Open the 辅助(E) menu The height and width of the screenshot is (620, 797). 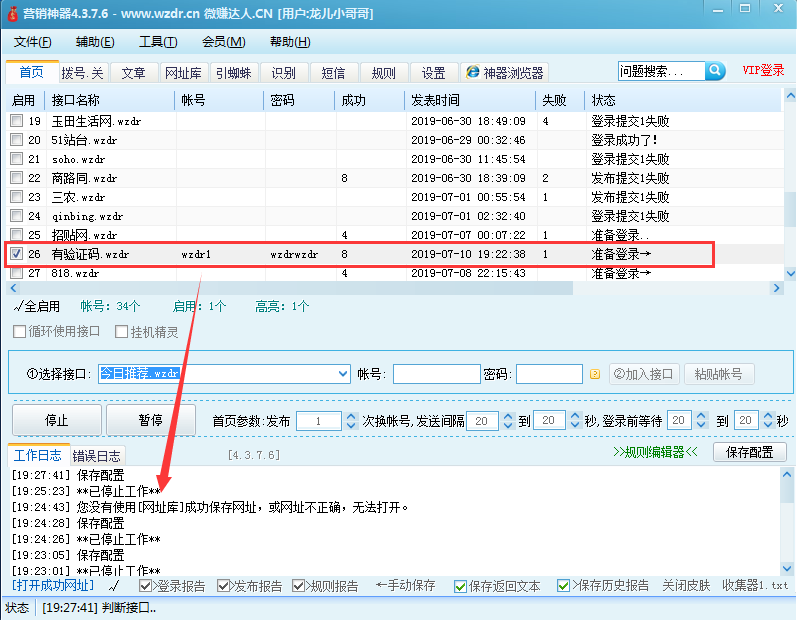(95, 42)
